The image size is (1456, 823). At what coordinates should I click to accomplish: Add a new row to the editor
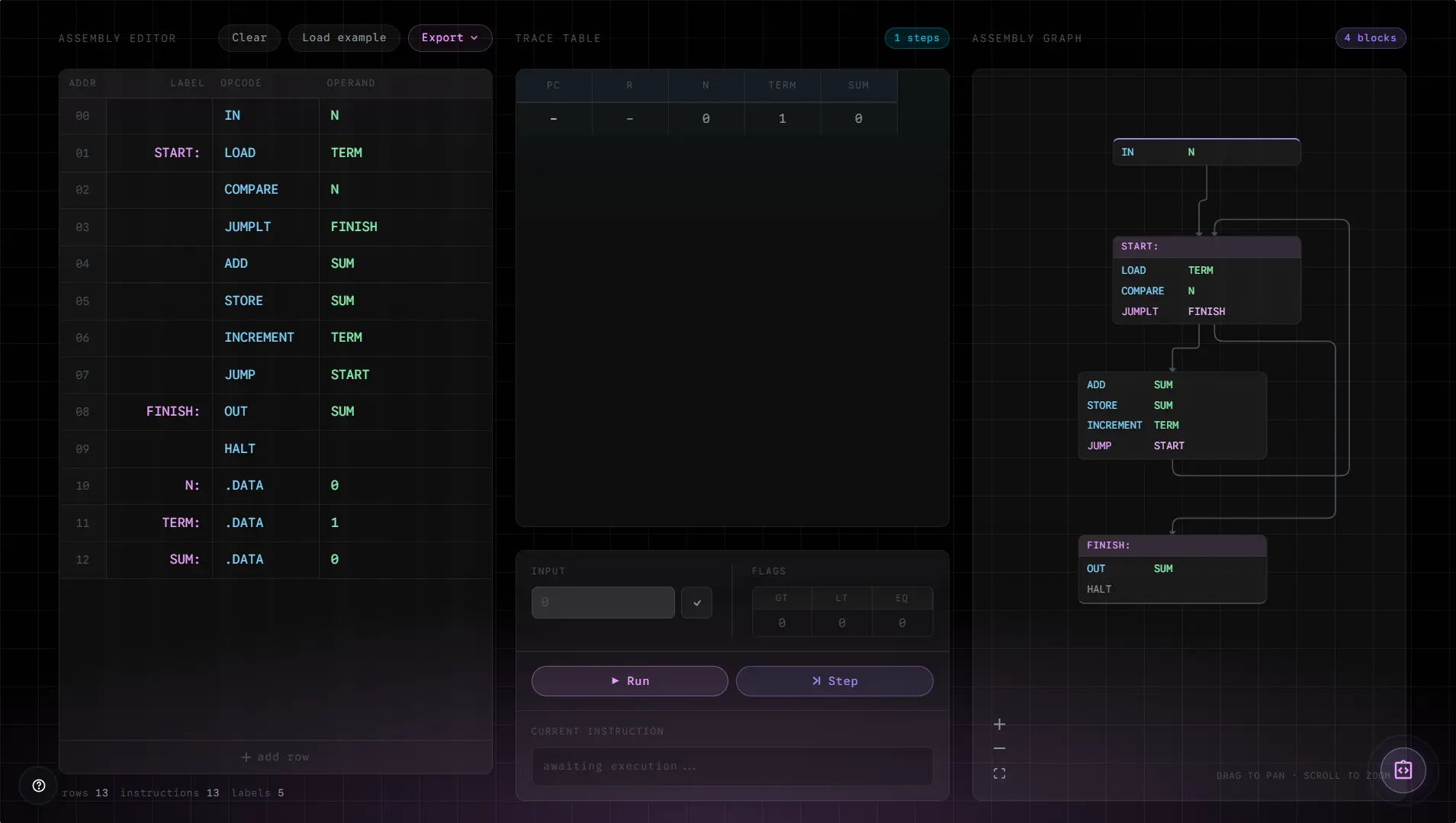(x=275, y=757)
